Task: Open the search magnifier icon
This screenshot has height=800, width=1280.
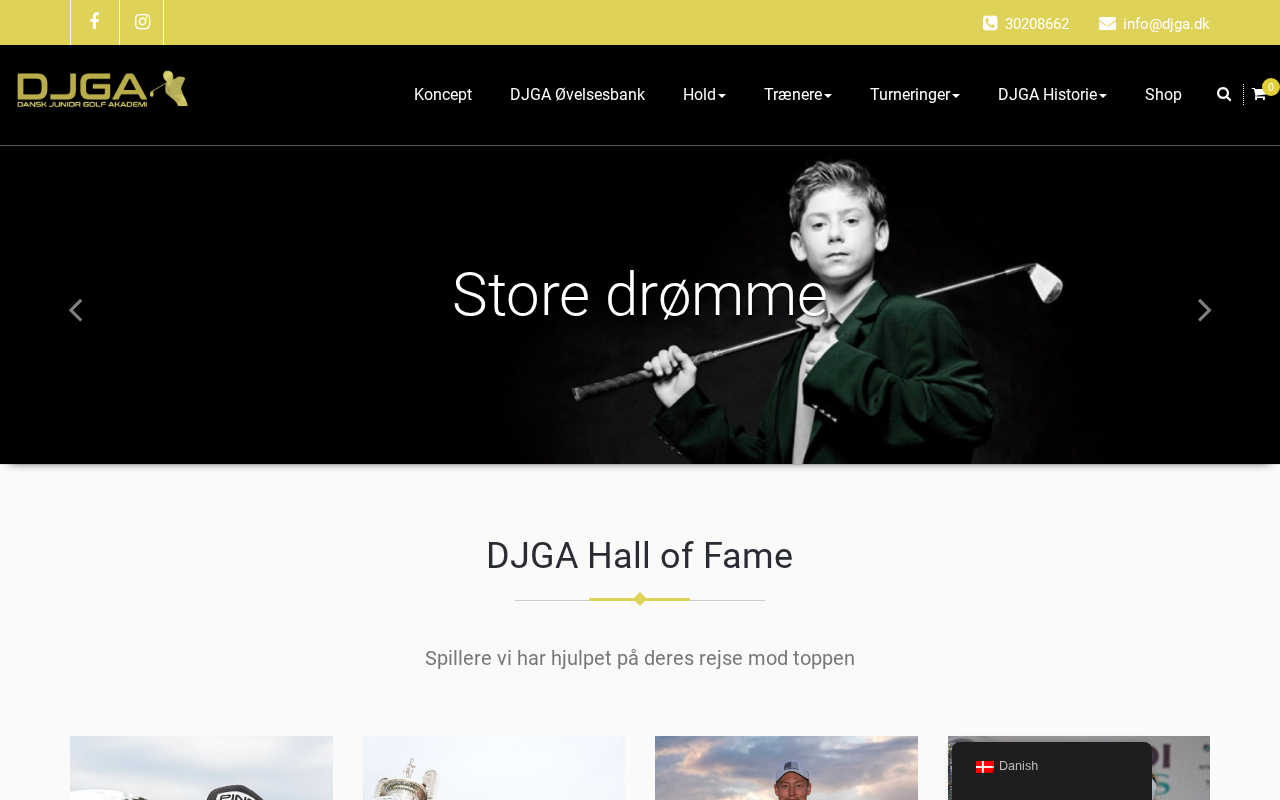Action: pyautogui.click(x=1224, y=94)
